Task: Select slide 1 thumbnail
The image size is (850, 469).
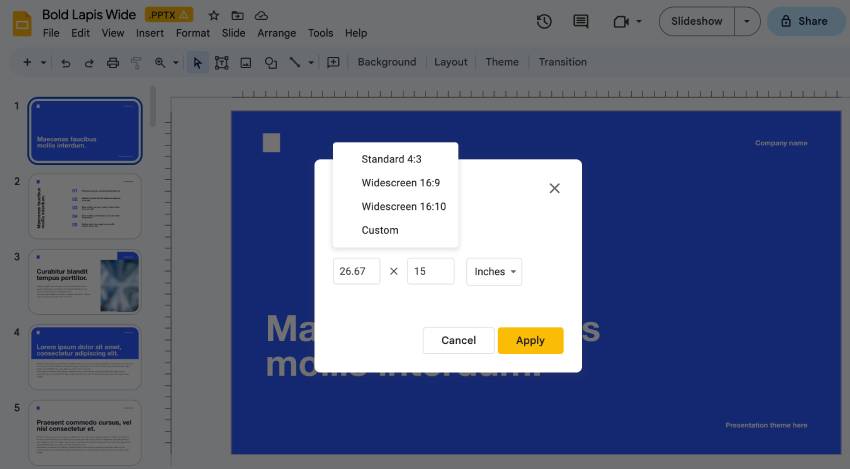Action: tap(85, 131)
